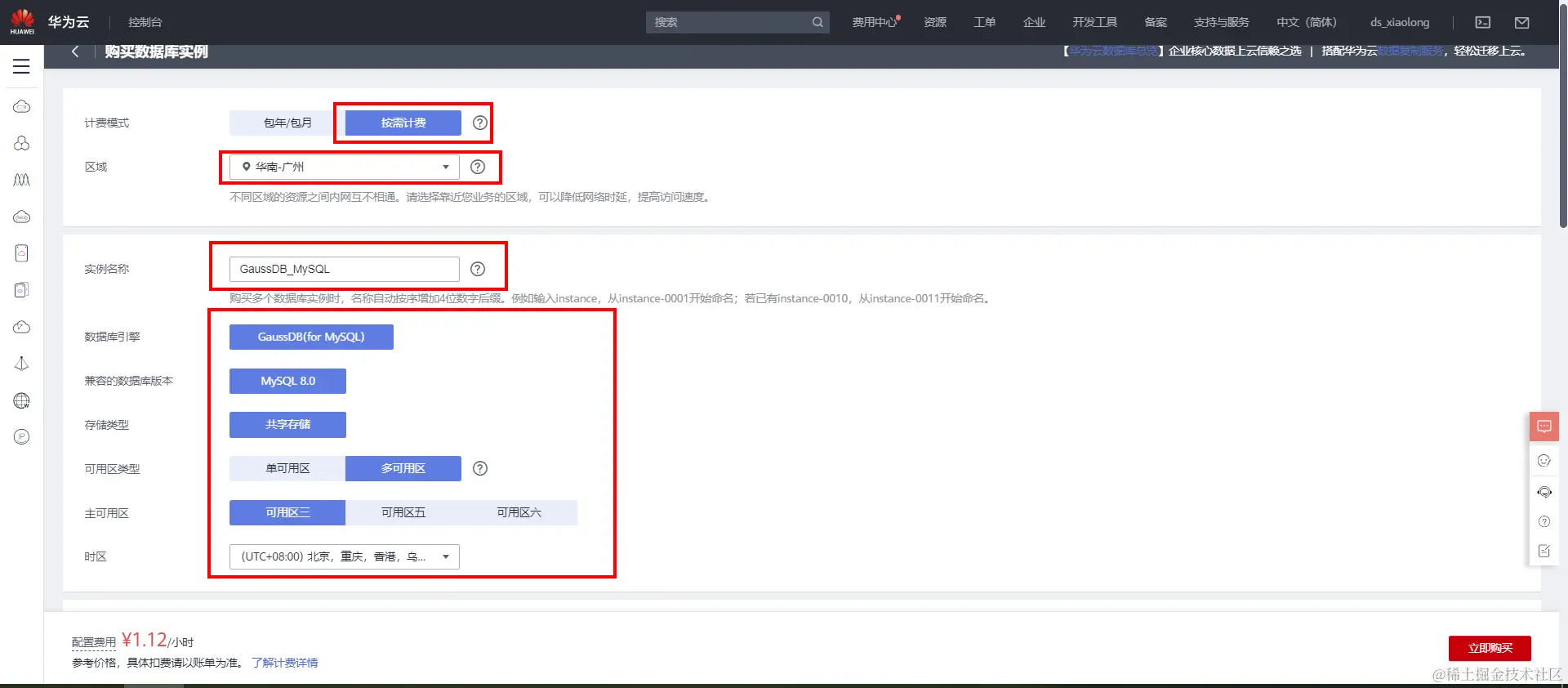Select 可用区六 as primary zone
This screenshot has height=688, width=1568.
[519, 512]
